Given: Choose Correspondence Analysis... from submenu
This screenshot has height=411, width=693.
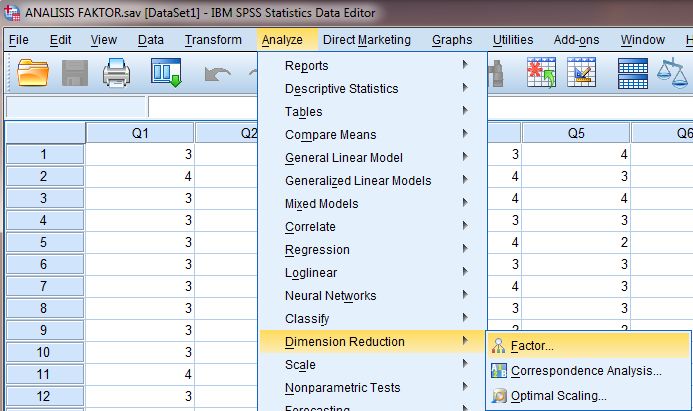Looking at the screenshot, I should pos(588,370).
